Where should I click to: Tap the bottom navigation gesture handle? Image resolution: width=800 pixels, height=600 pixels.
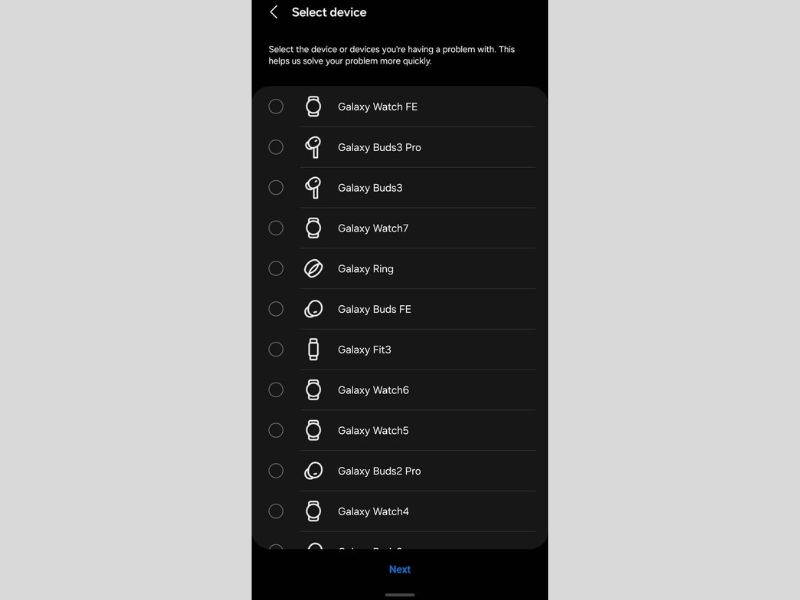399,595
